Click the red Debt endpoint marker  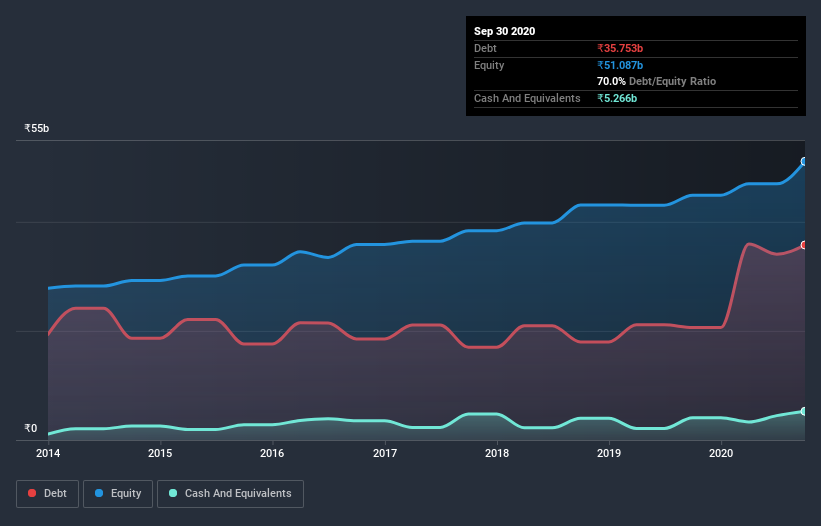point(804,245)
